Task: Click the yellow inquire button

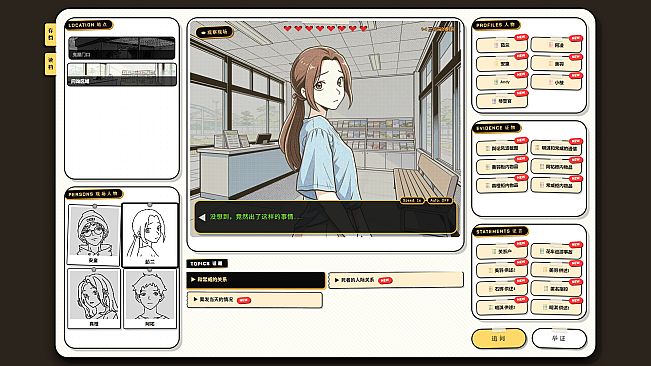Action: click(x=498, y=339)
